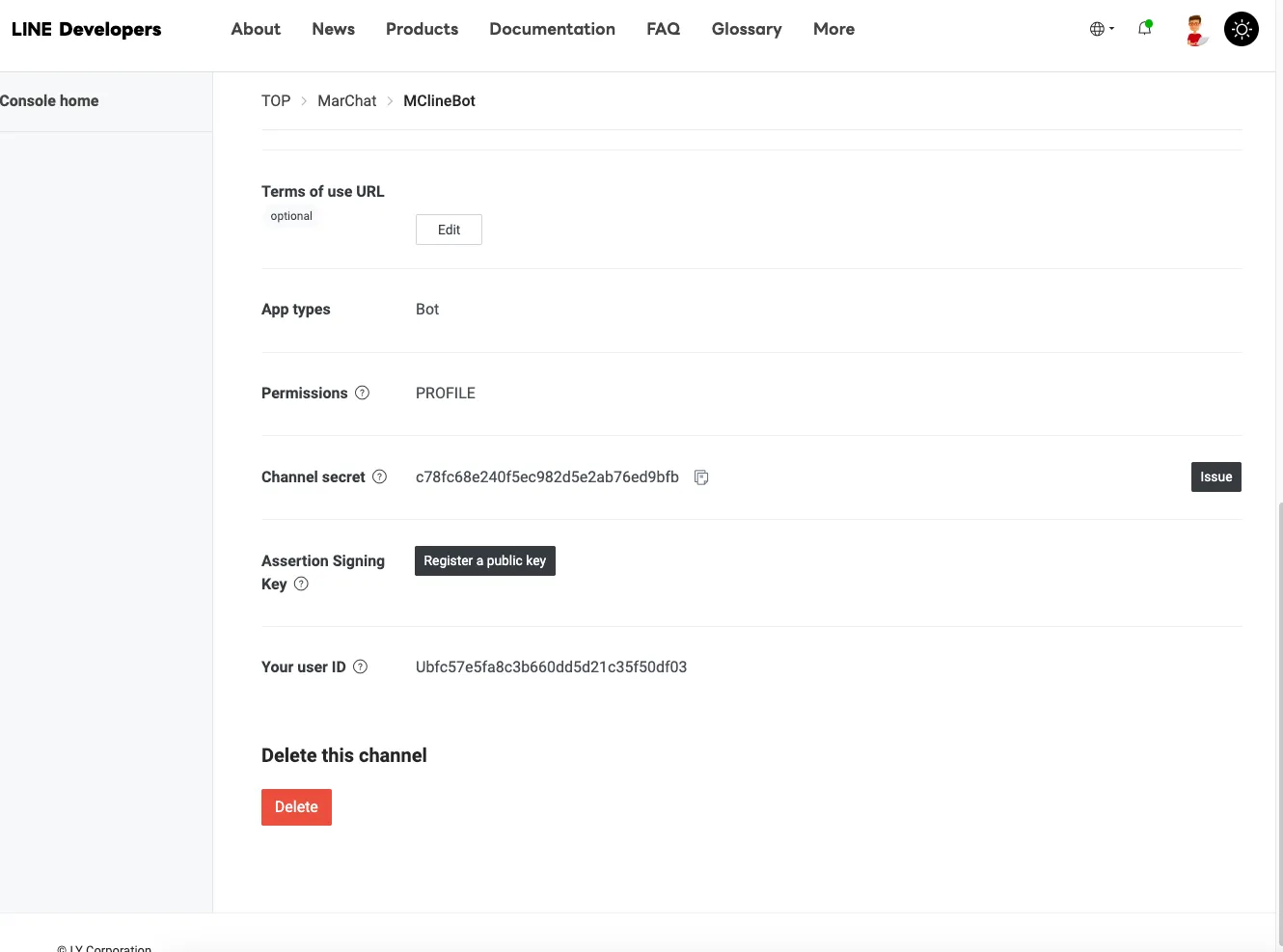Click the red Delete button
Image resolution: width=1283 pixels, height=952 pixels.
(296, 807)
